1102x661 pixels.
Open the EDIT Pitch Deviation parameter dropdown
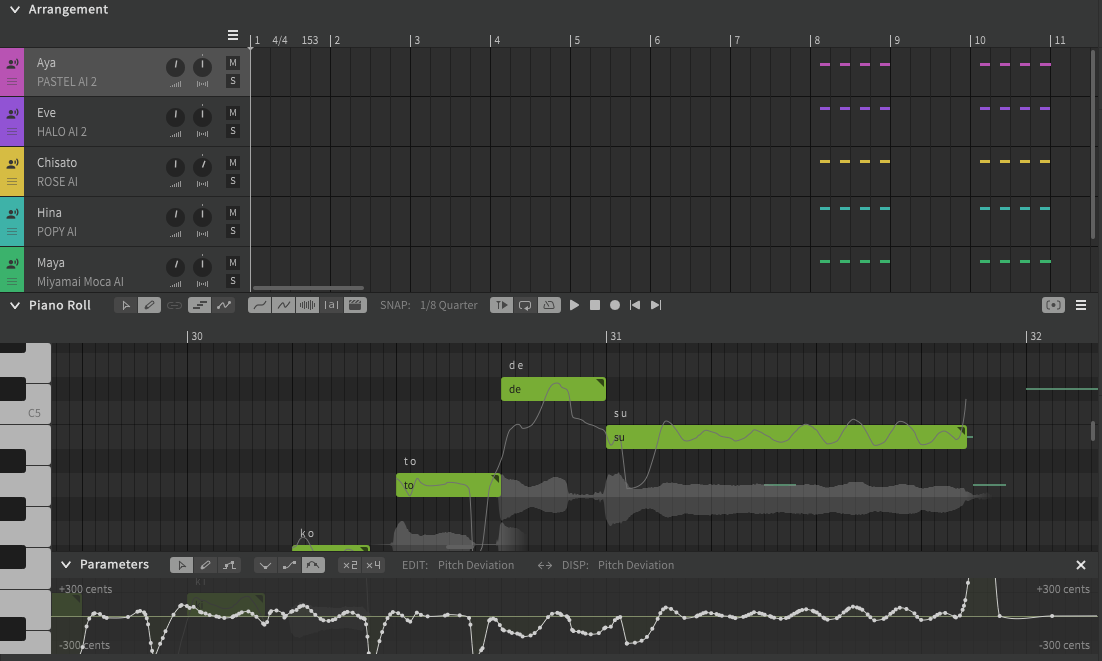click(476, 565)
